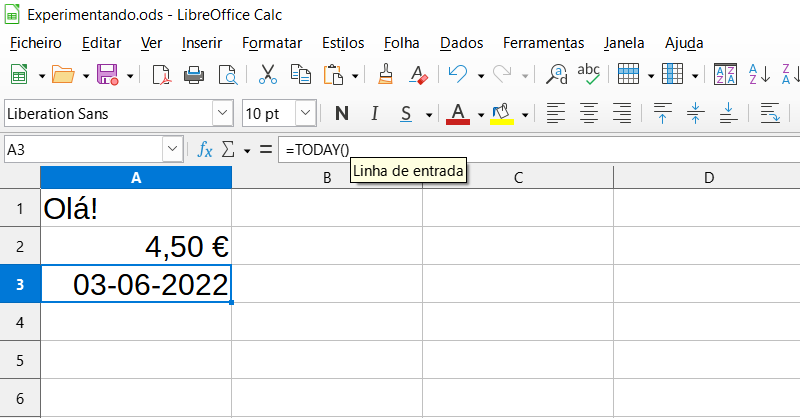The width and height of the screenshot is (800, 418).
Task: Click the Redo arrow icon
Action: (x=502, y=75)
